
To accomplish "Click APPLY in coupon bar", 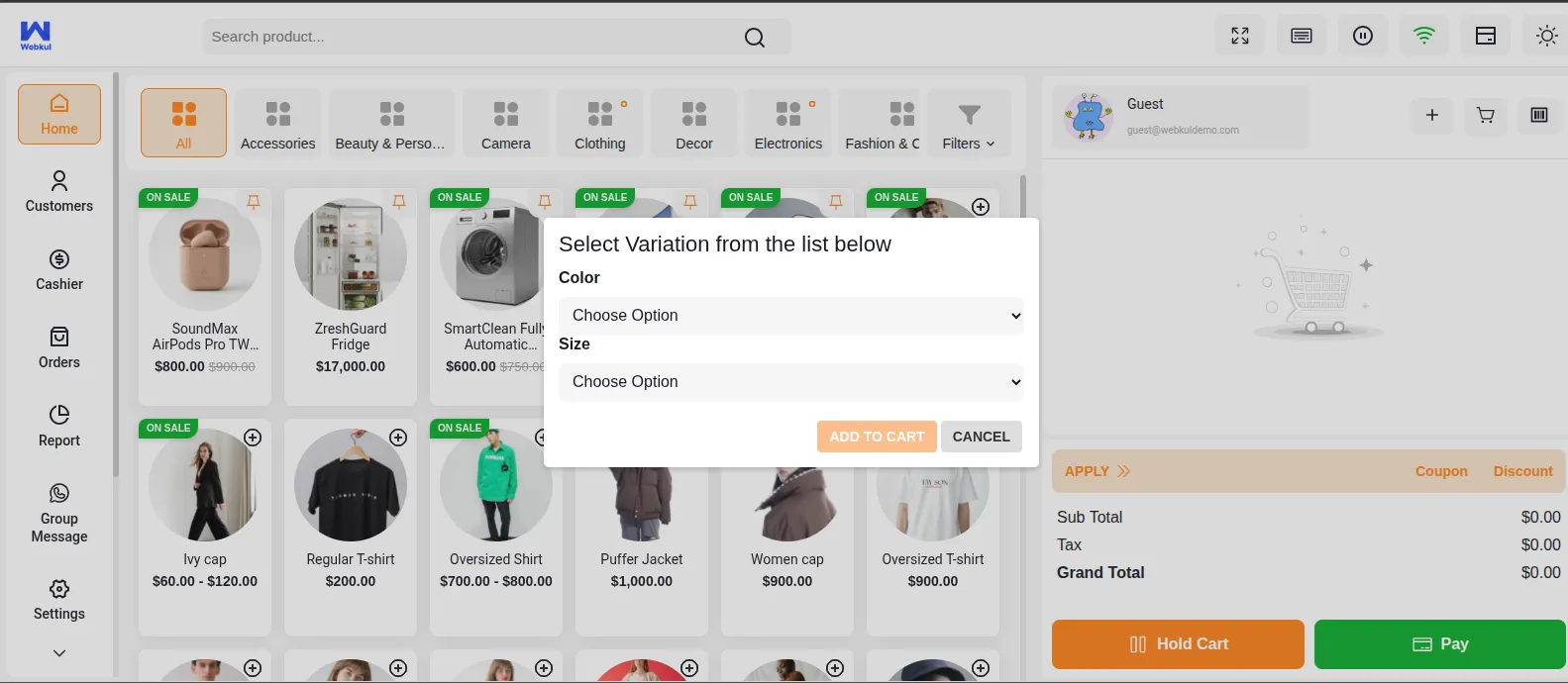I will [1098, 471].
